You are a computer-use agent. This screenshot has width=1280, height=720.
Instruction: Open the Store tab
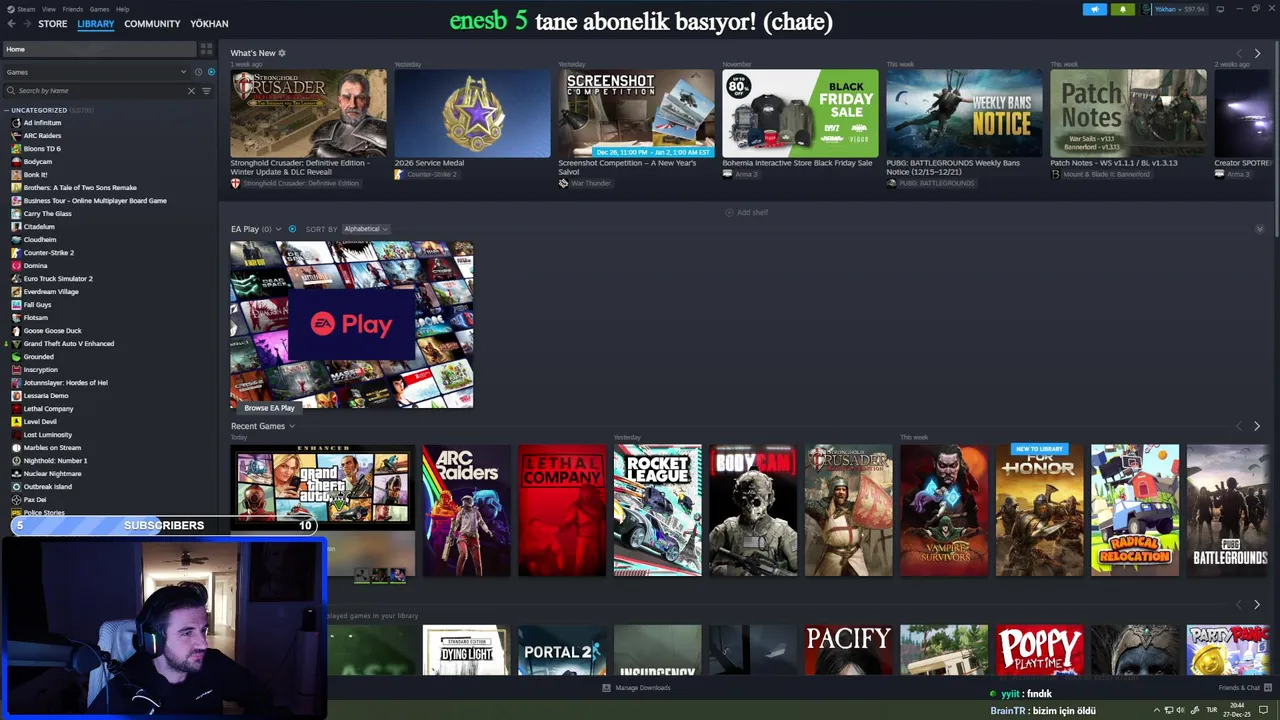(x=53, y=24)
